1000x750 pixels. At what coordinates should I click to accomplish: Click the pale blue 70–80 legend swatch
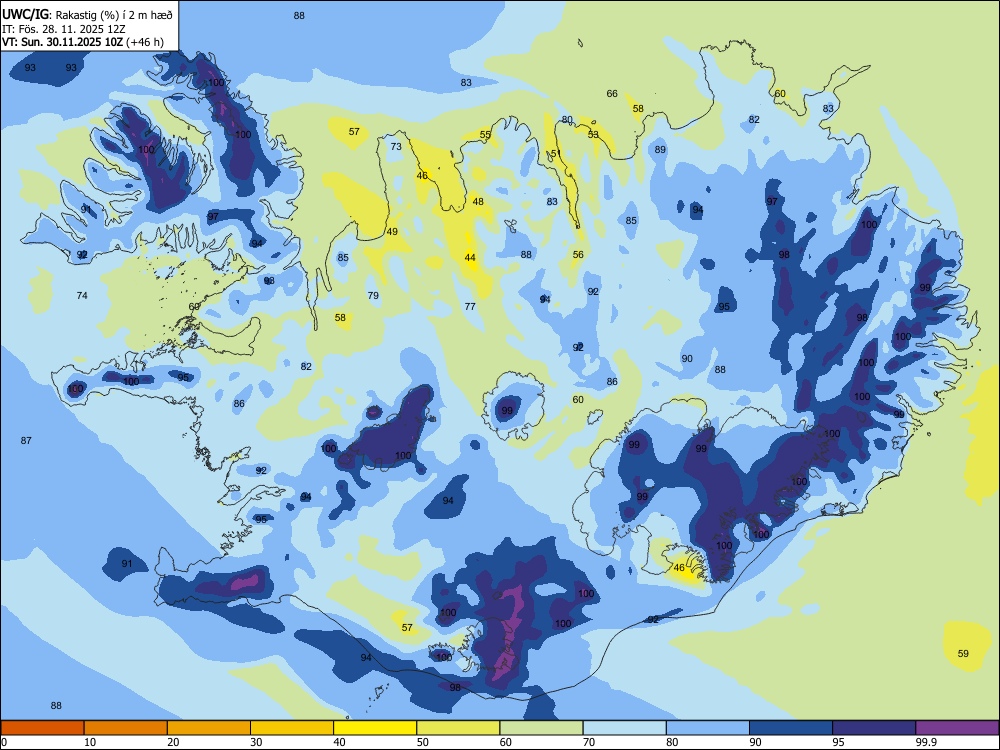pos(624,728)
